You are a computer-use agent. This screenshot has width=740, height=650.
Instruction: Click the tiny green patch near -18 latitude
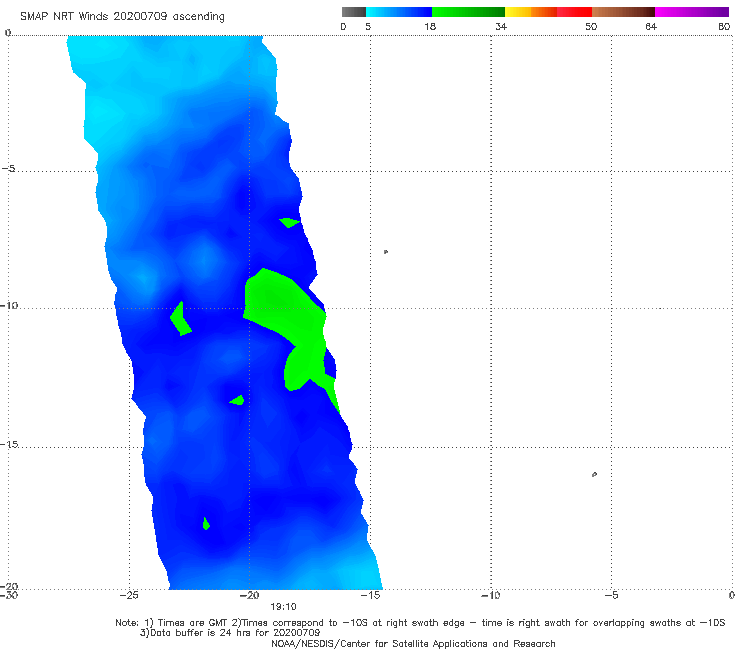(x=206, y=523)
